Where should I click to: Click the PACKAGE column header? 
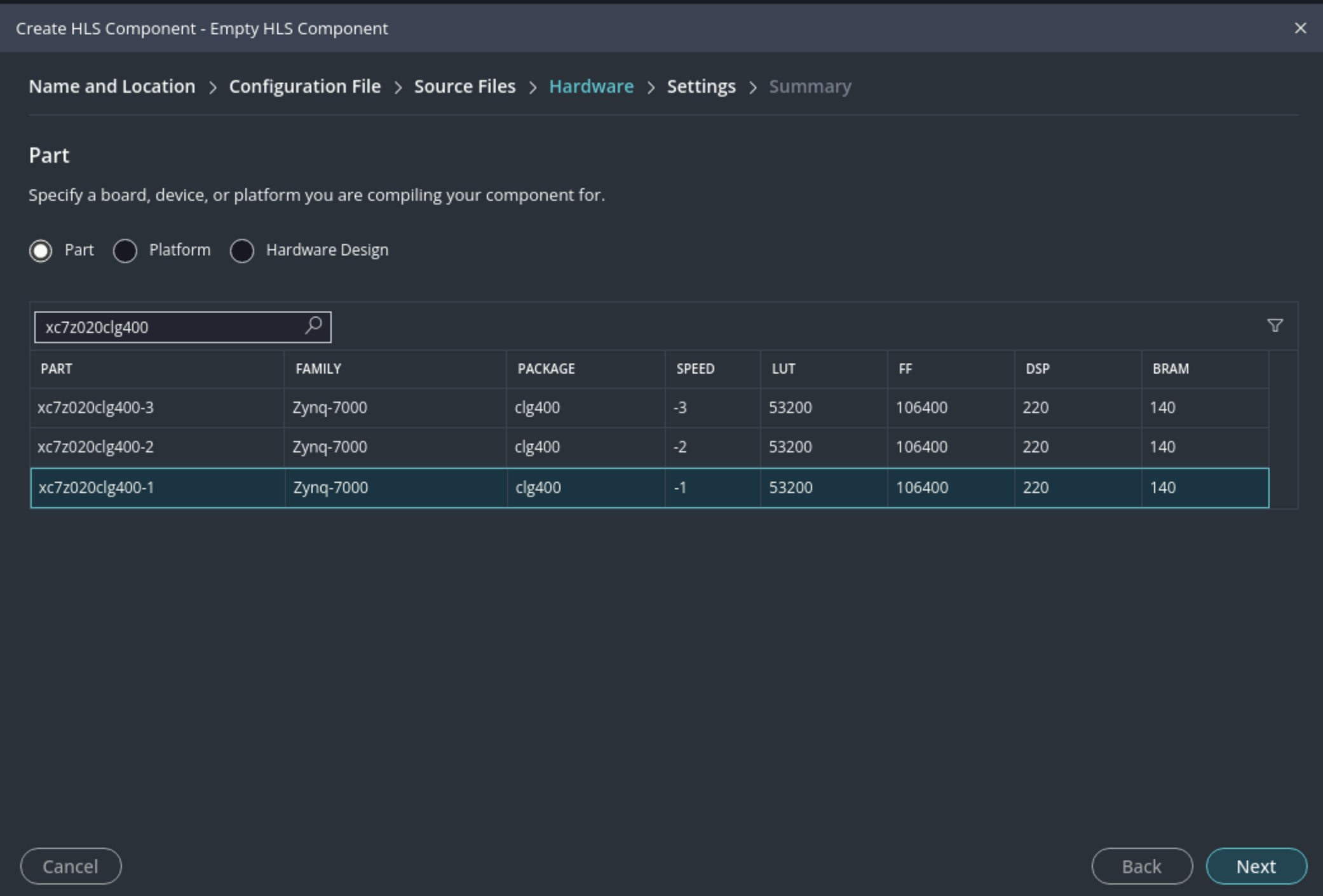pos(586,369)
